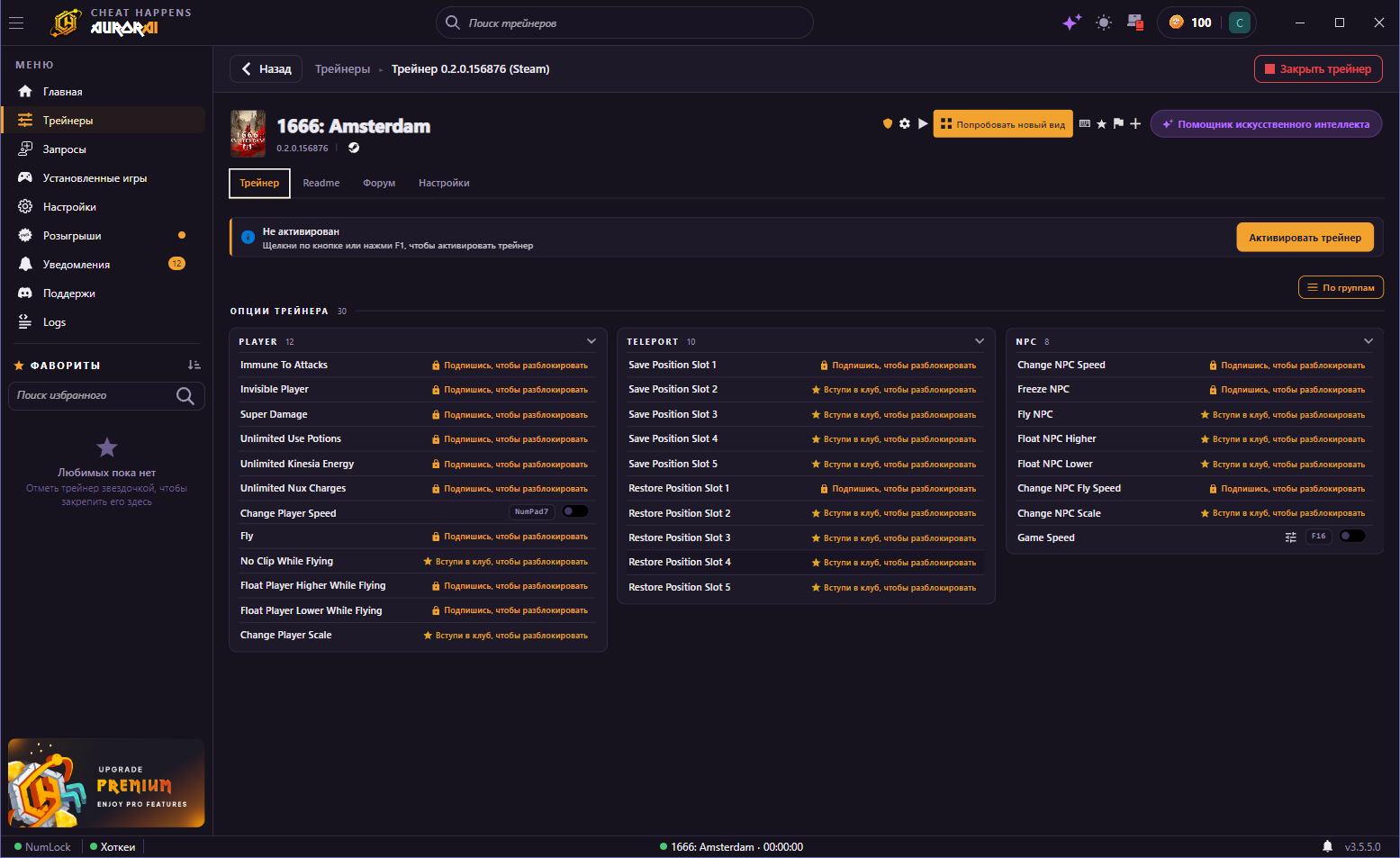The width and height of the screenshot is (1400, 858).
Task: Click the join-club link for No Clip While Flying
Action: coord(506,562)
